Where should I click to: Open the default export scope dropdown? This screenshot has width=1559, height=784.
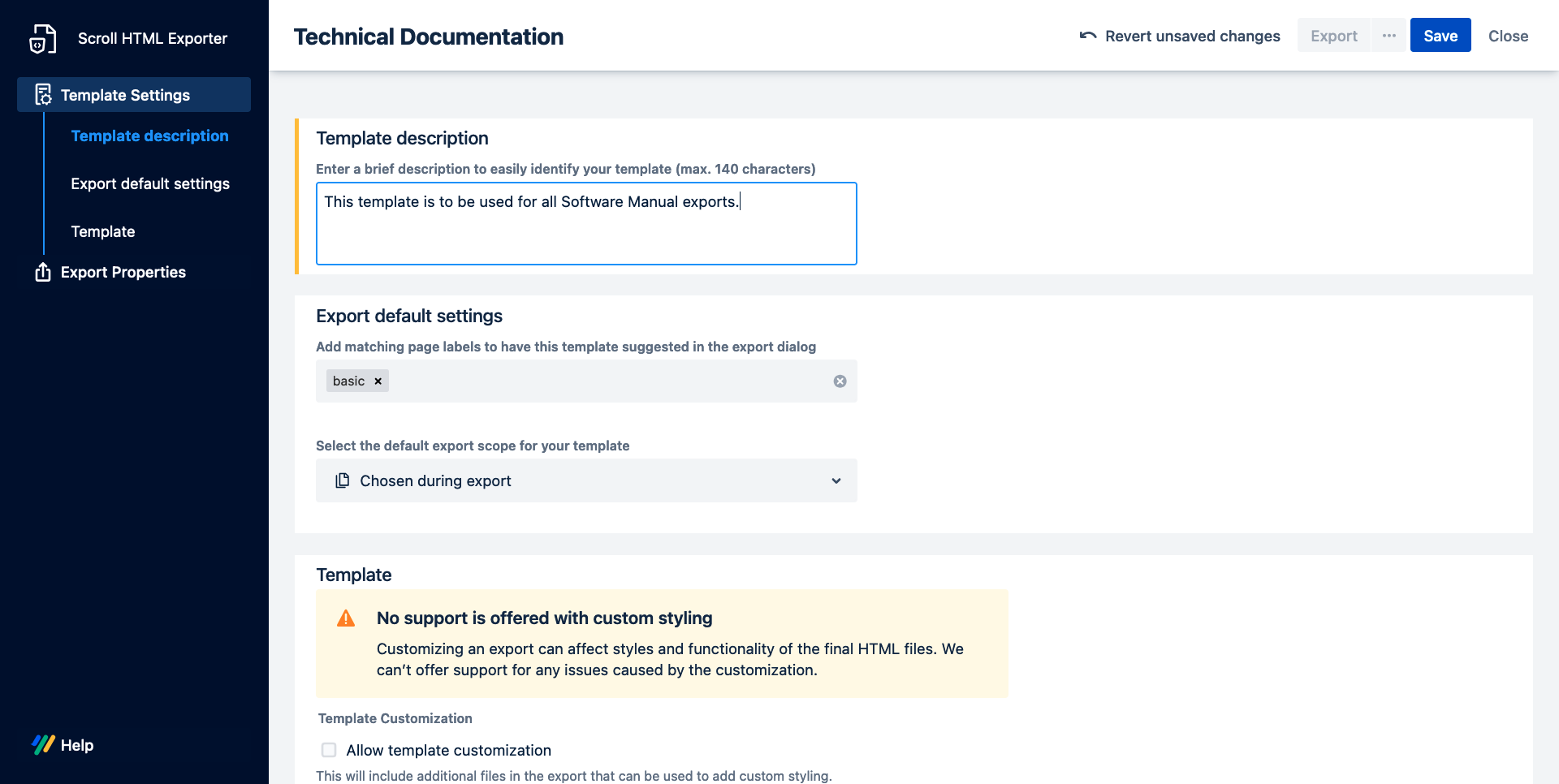tap(585, 480)
